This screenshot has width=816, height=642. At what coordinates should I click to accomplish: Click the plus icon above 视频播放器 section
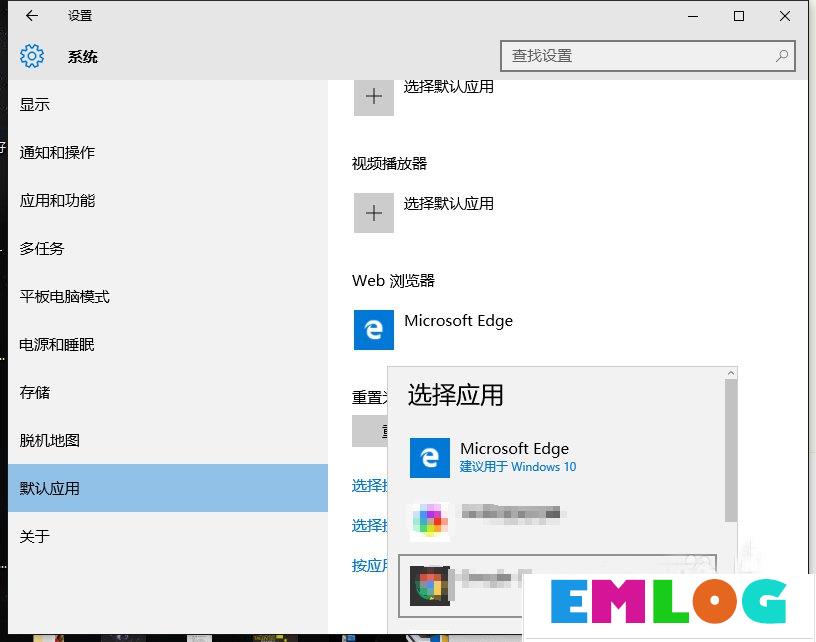pyautogui.click(x=374, y=97)
